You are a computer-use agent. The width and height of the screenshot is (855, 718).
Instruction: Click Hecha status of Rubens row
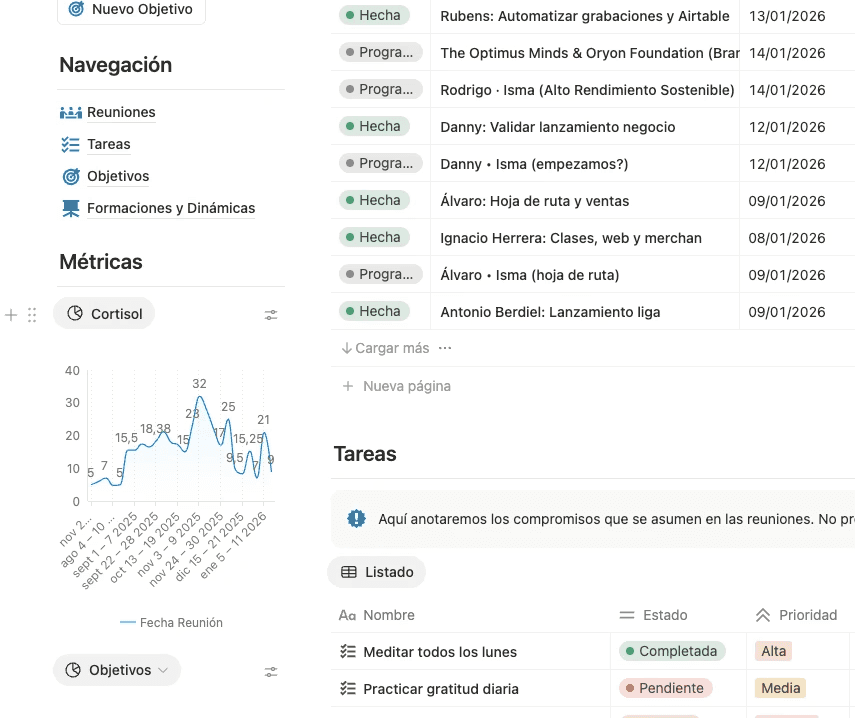[374, 15]
